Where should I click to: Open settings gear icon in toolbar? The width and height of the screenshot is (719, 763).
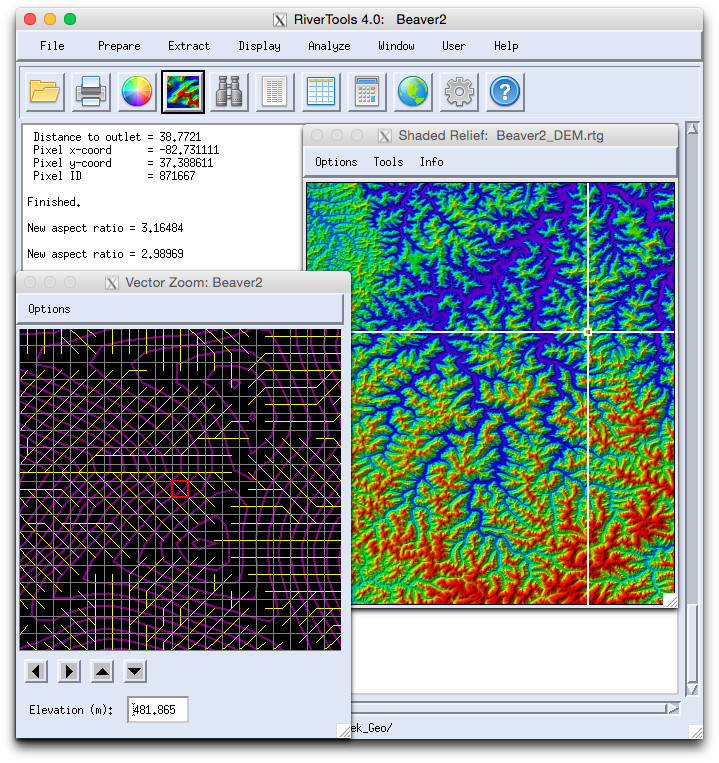[x=459, y=93]
